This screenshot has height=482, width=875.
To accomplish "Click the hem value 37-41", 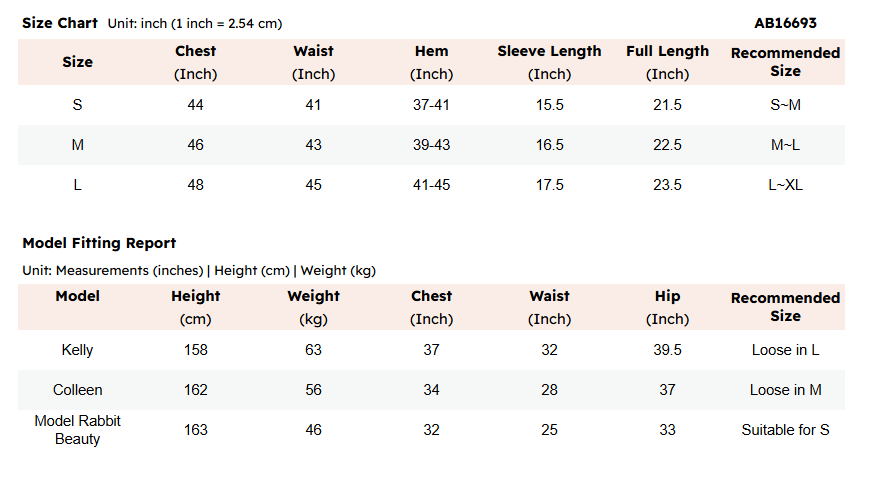I will tap(431, 105).
